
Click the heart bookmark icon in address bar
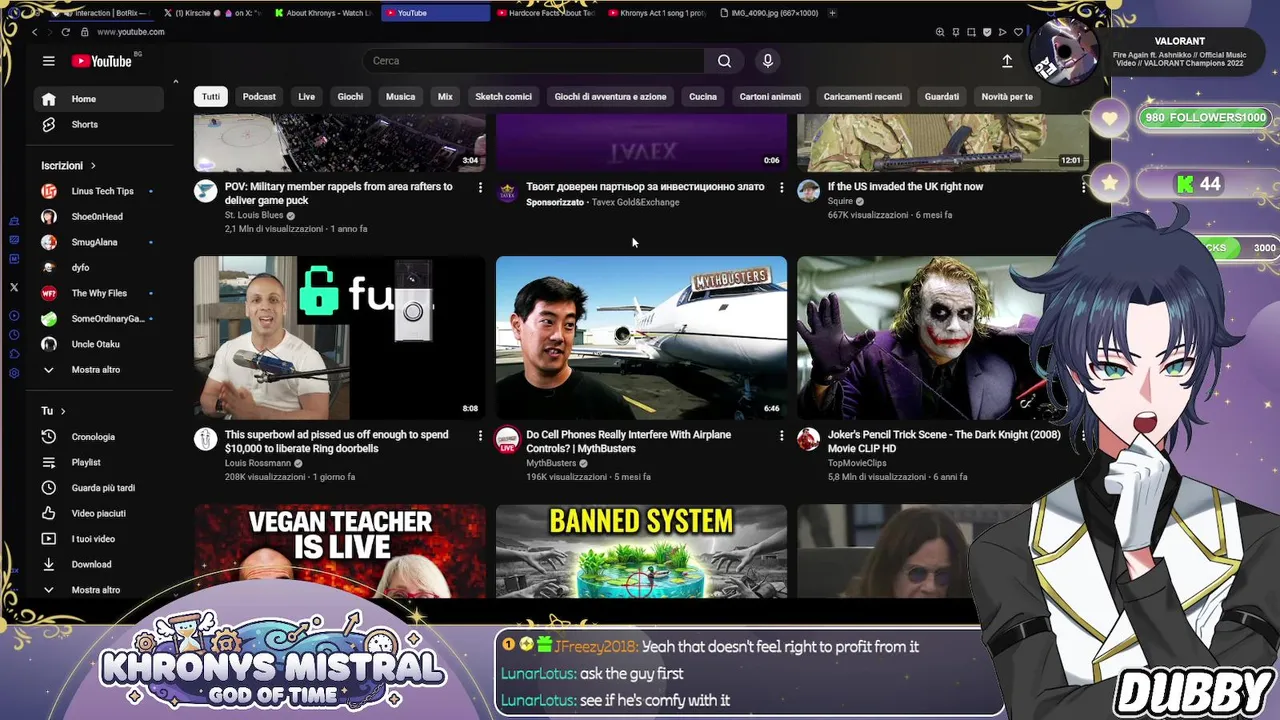click(x=1018, y=32)
